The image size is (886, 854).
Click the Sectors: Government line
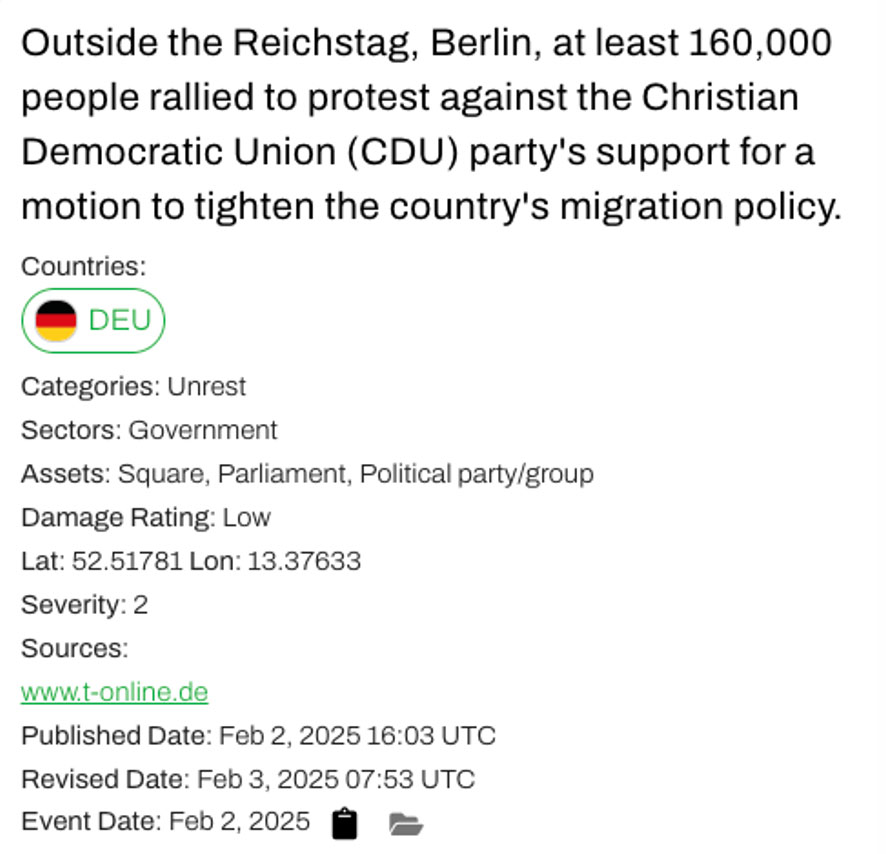click(149, 430)
